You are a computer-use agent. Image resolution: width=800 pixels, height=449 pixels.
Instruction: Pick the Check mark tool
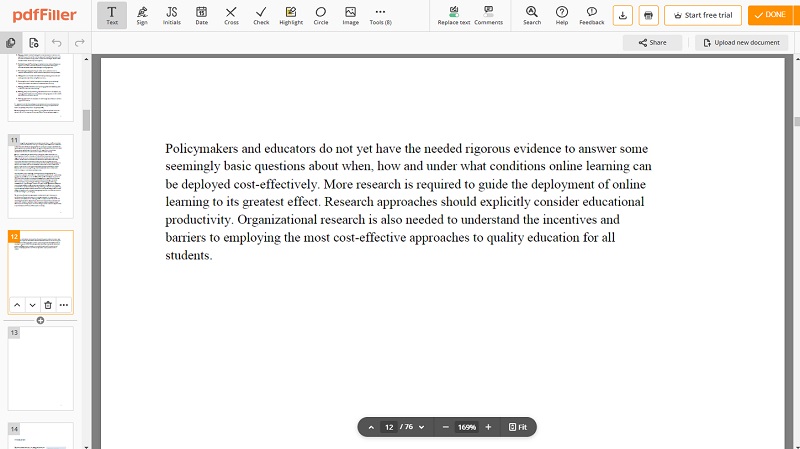(261, 15)
